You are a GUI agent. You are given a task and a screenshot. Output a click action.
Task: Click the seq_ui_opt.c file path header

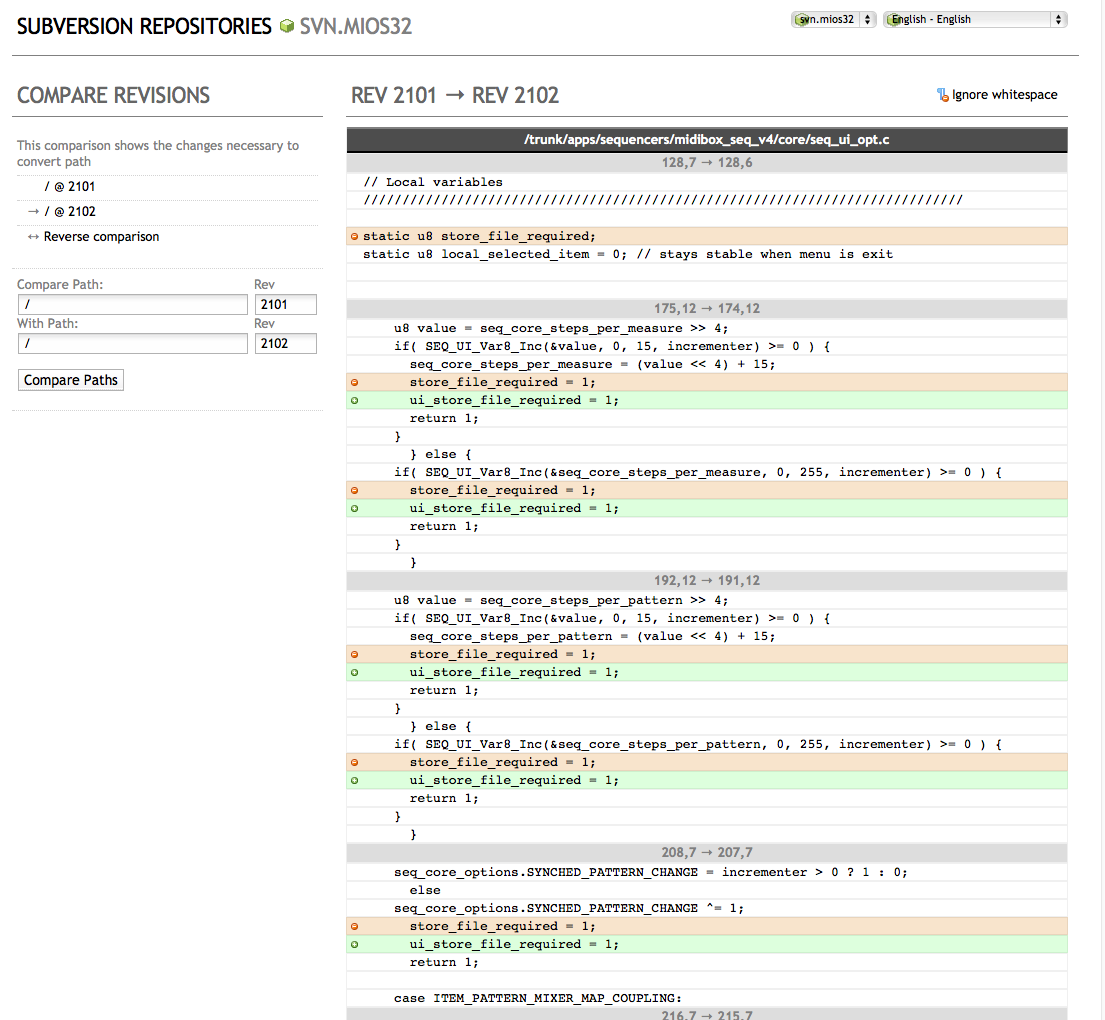706,140
